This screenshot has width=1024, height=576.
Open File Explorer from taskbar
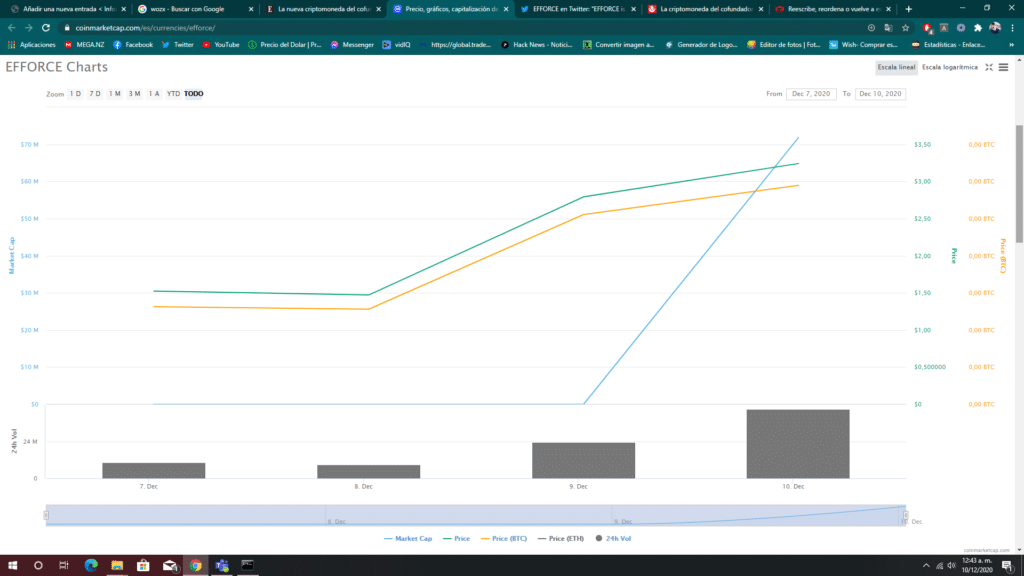point(117,566)
